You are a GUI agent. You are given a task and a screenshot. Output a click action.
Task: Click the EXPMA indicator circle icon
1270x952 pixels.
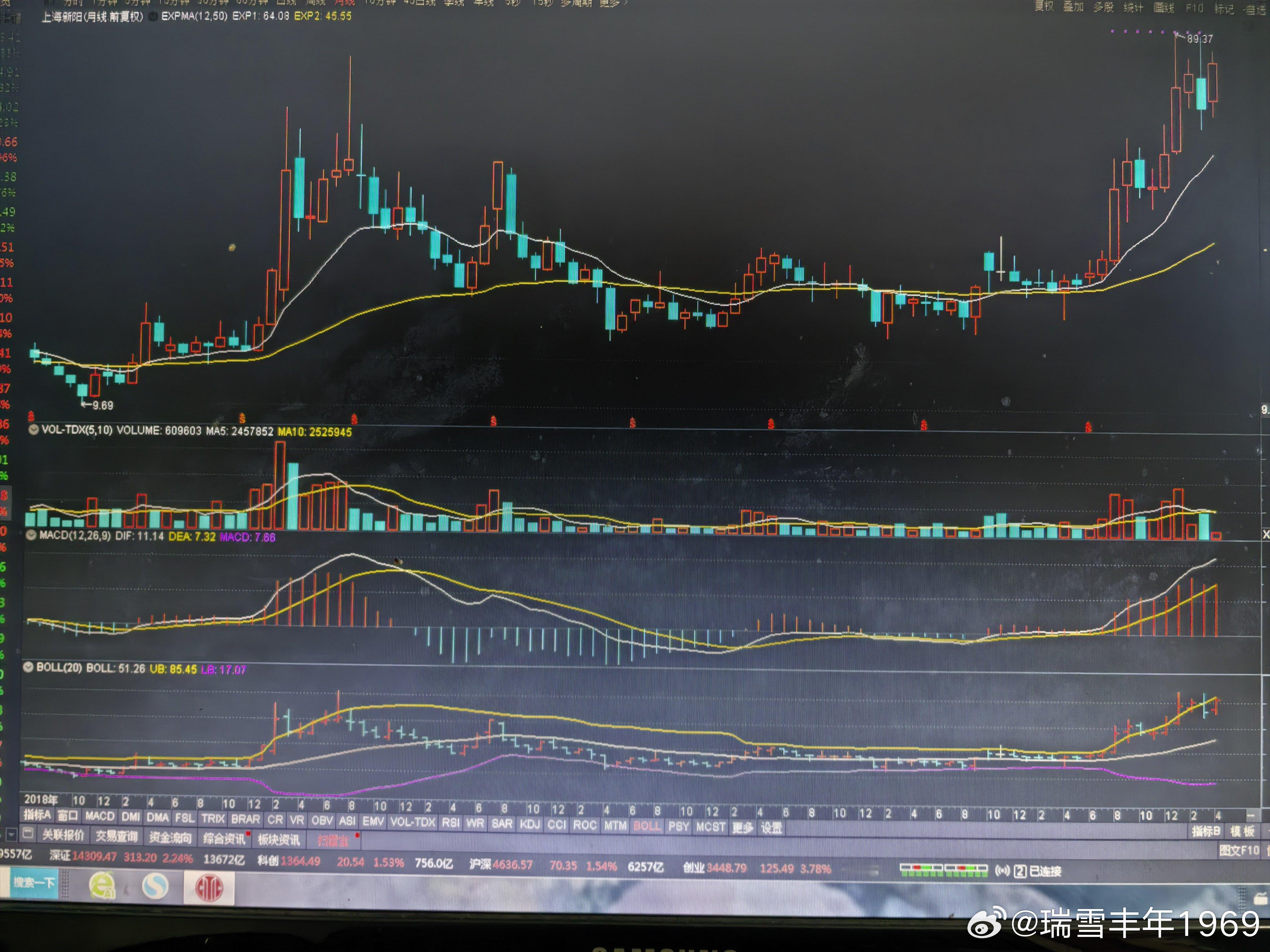click(x=153, y=17)
